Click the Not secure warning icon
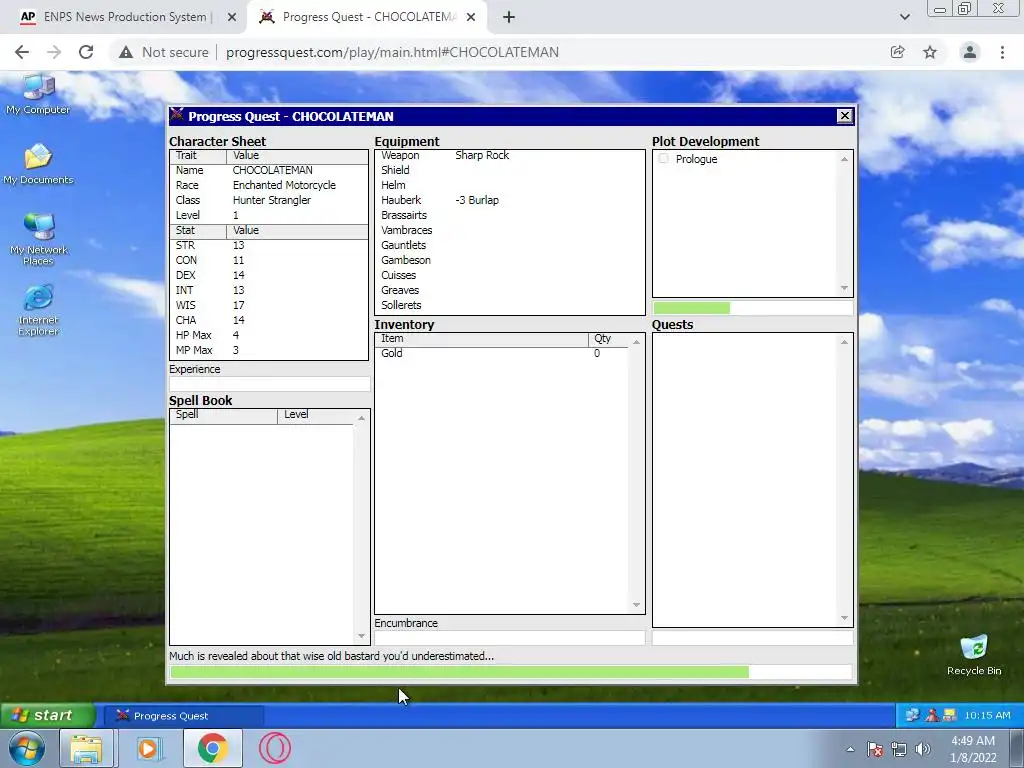This screenshot has width=1024, height=768. click(x=126, y=52)
